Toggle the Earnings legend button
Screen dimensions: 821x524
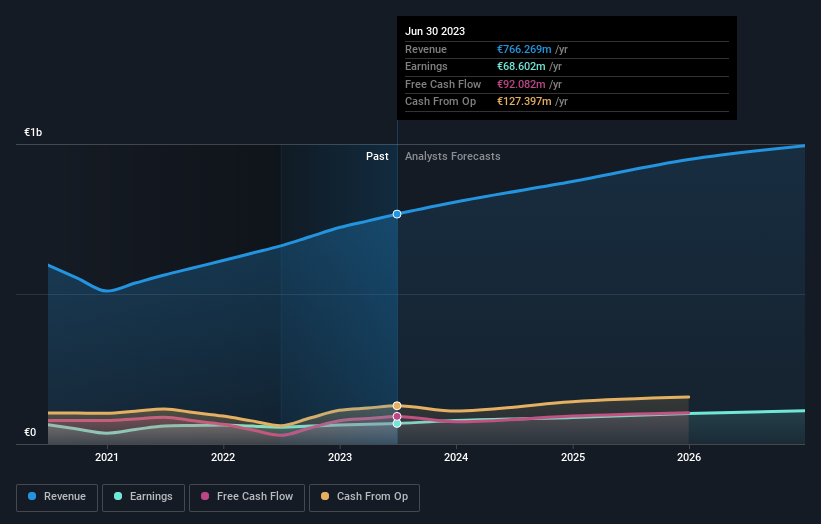(143, 497)
